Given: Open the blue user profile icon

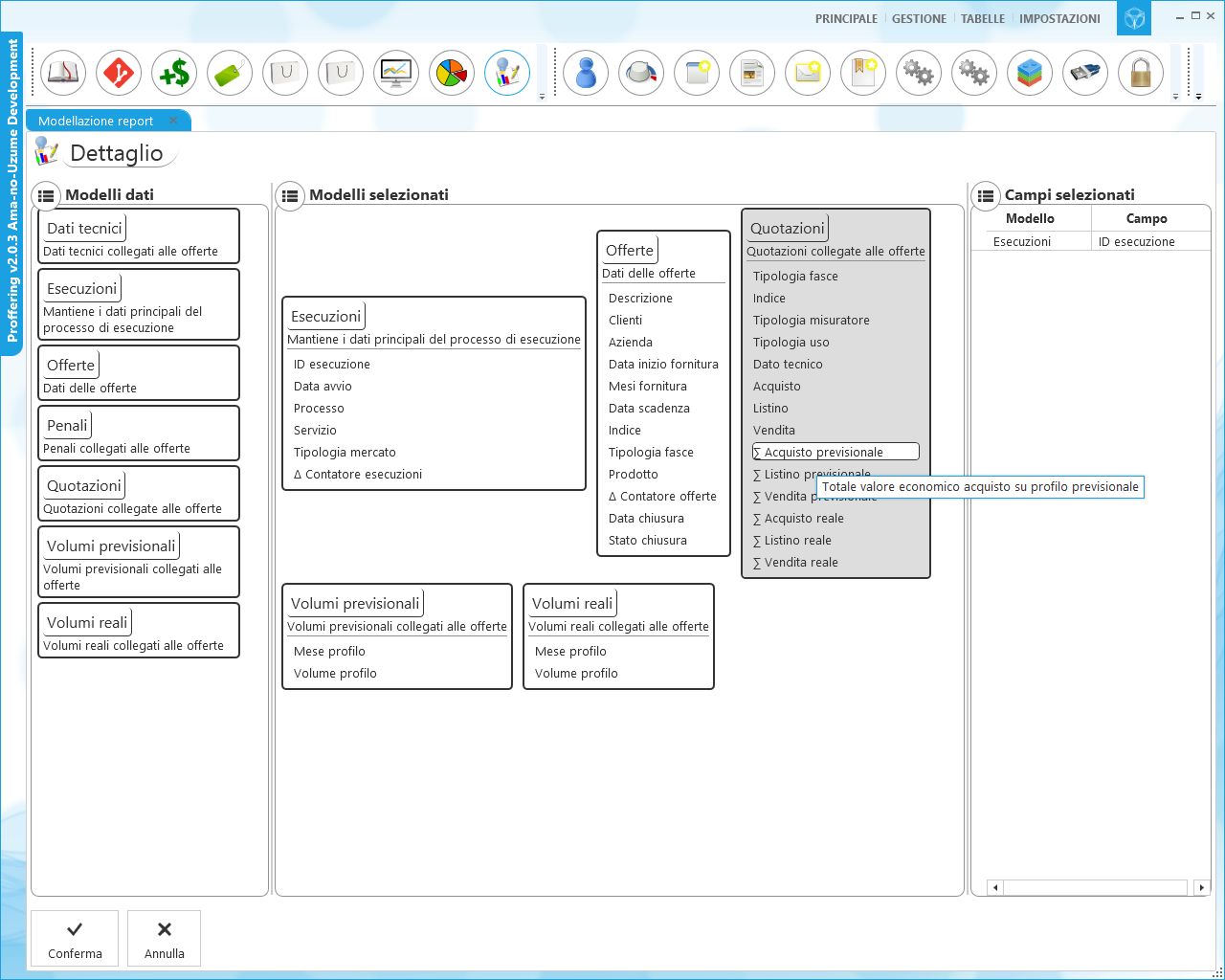Looking at the screenshot, I should [x=586, y=73].
